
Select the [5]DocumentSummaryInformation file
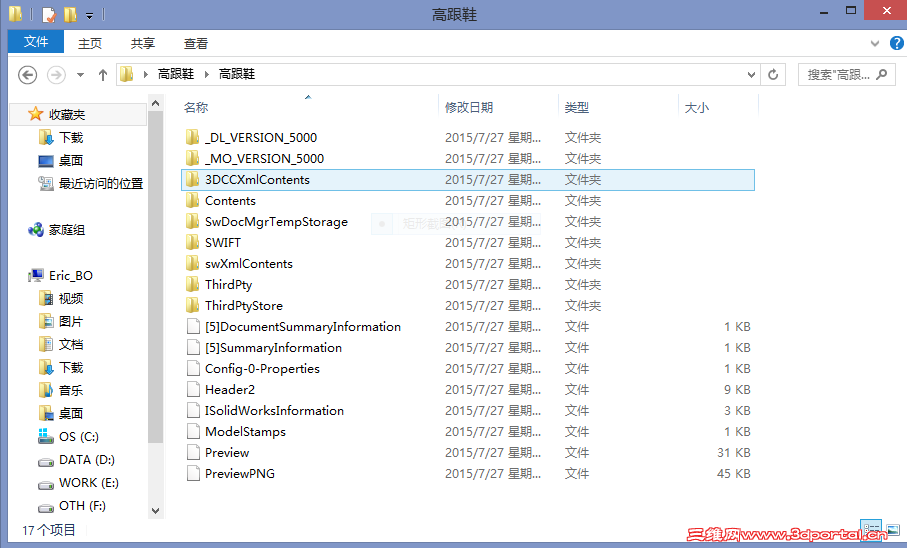coord(467,327)
